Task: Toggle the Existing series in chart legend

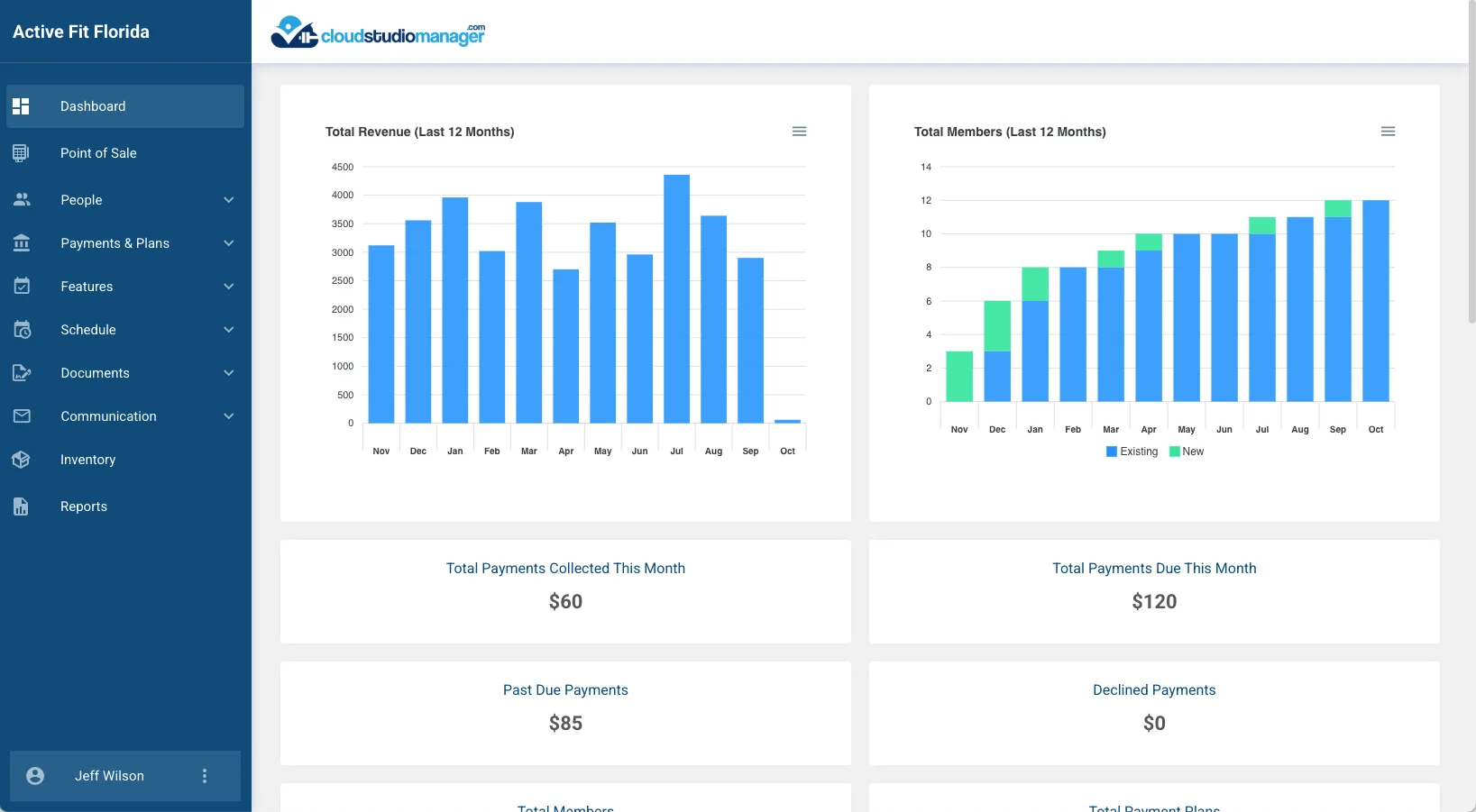Action: pos(1132,452)
